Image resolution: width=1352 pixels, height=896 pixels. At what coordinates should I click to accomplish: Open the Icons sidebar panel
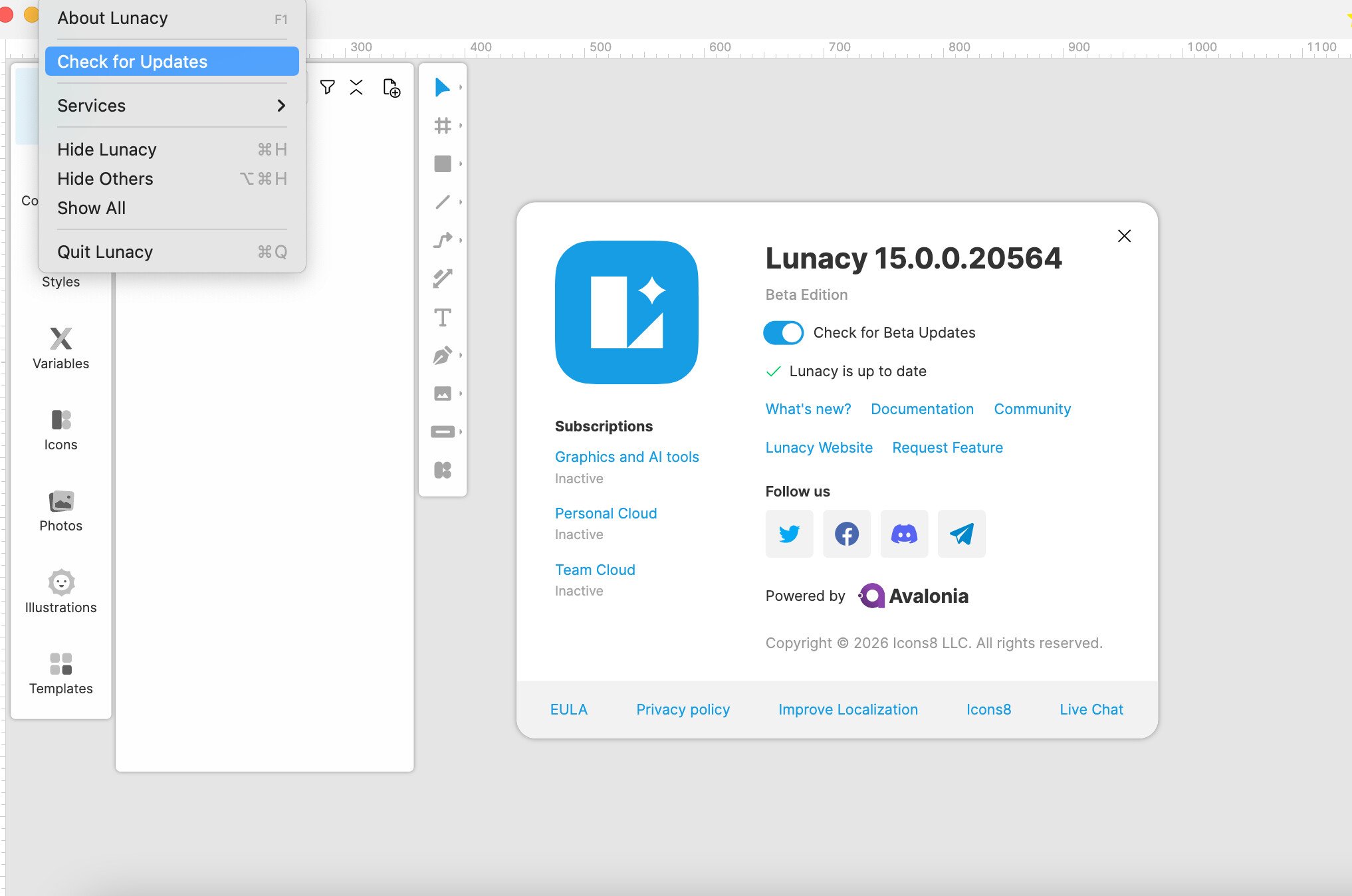click(x=60, y=430)
